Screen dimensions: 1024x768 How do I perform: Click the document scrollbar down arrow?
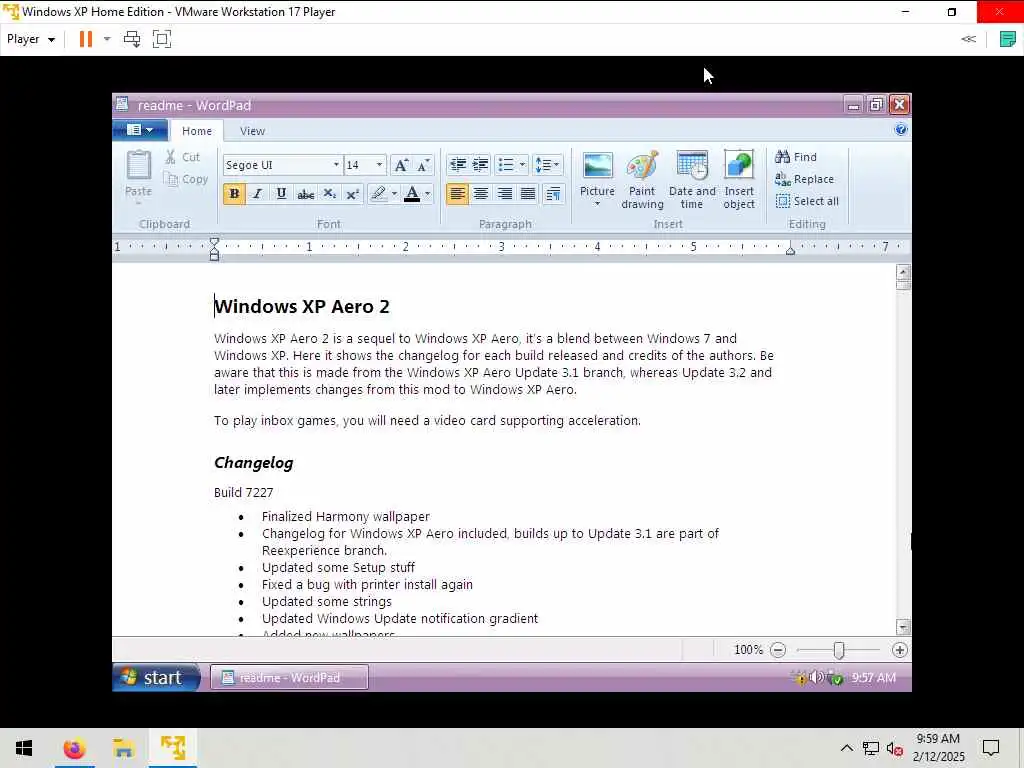pyautogui.click(x=903, y=627)
